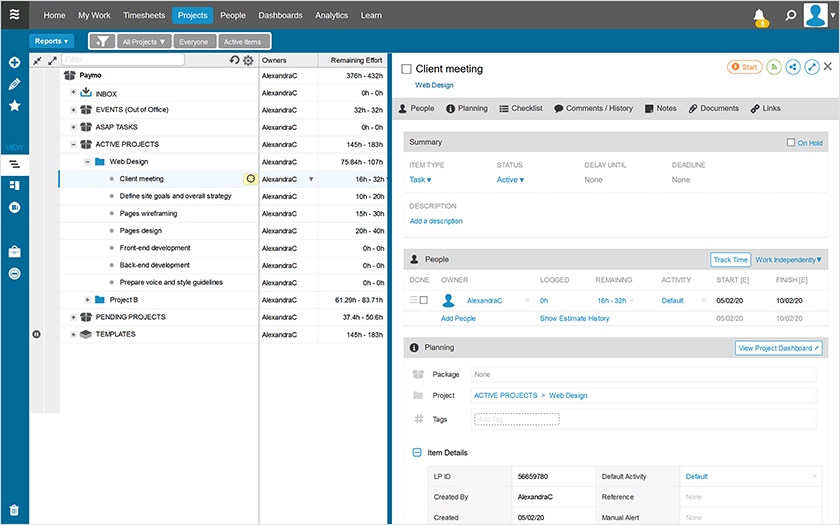Collapse the Web Design folder
The image size is (840, 525).
[87, 162]
